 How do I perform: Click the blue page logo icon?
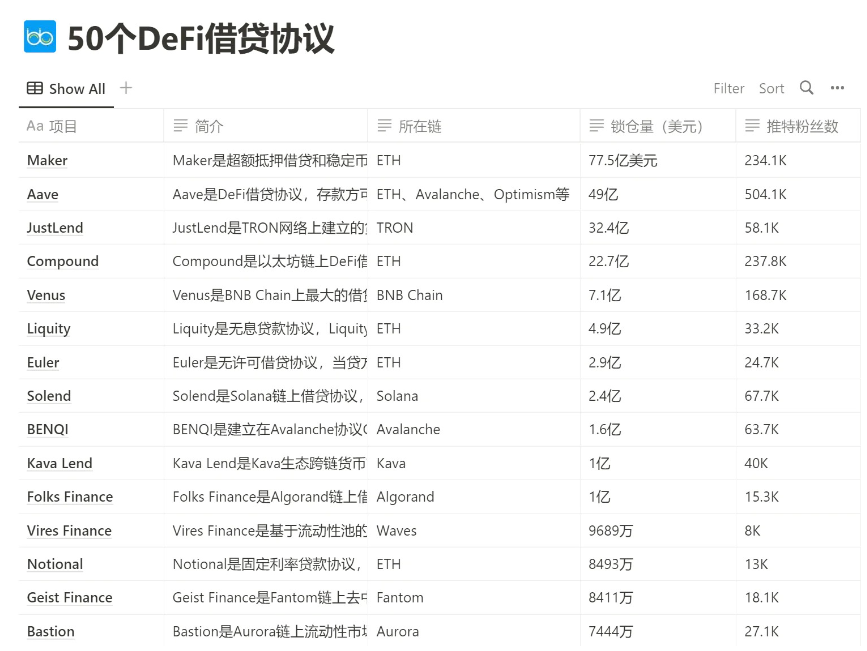point(40,37)
